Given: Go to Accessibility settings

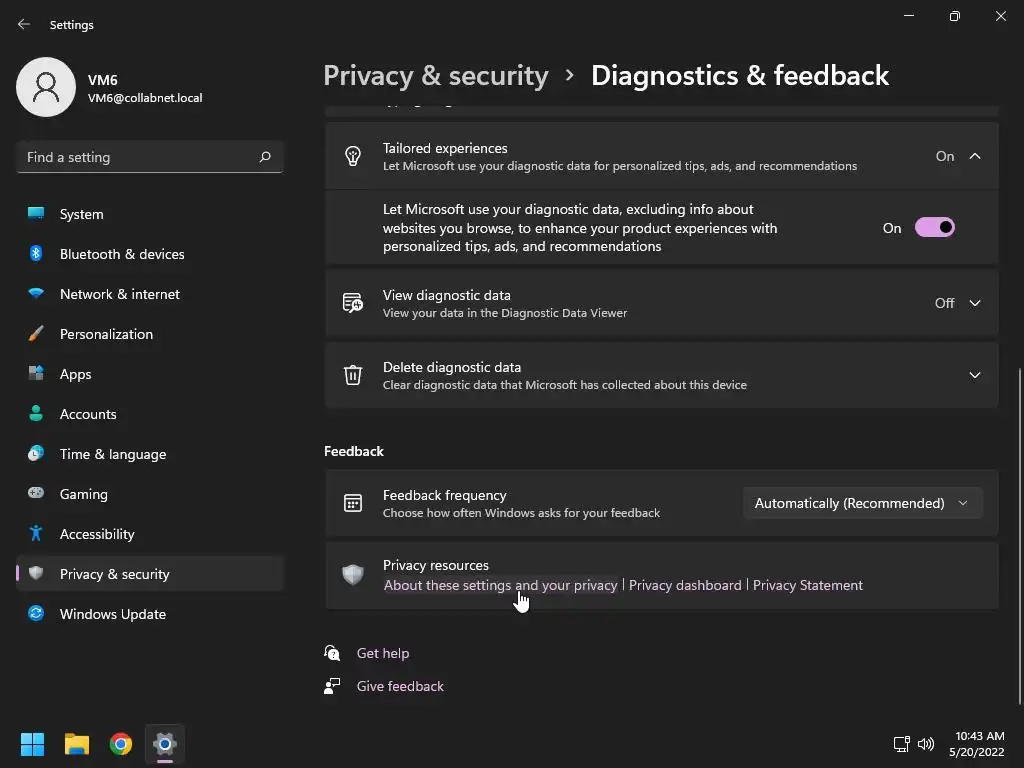Looking at the screenshot, I should pos(97,534).
